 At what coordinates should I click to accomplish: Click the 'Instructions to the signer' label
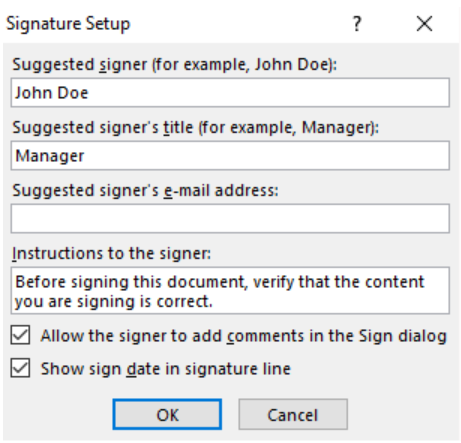click(x=112, y=253)
